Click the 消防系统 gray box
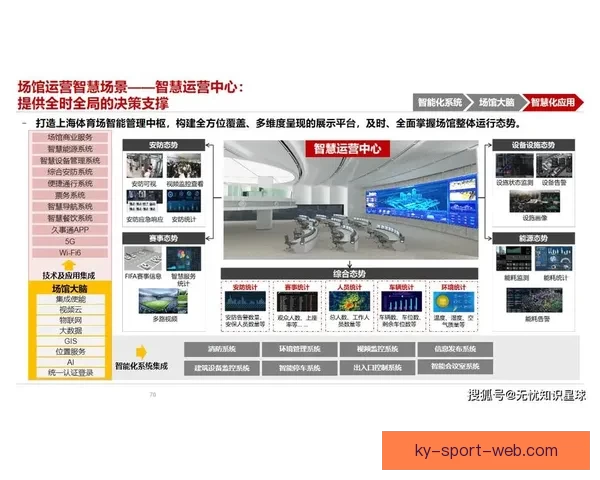The height and width of the screenshot is (480, 600). pyautogui.click(x=222, y=349)
